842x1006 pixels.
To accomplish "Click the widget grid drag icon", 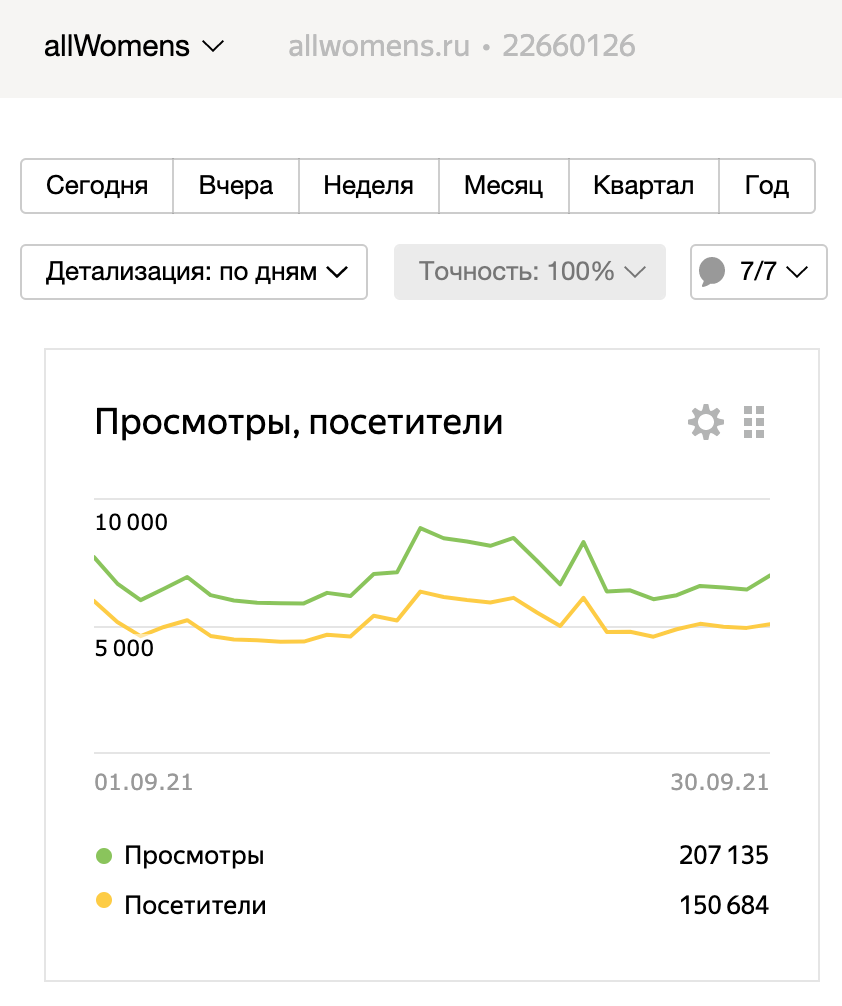I will tap(754, 423).
